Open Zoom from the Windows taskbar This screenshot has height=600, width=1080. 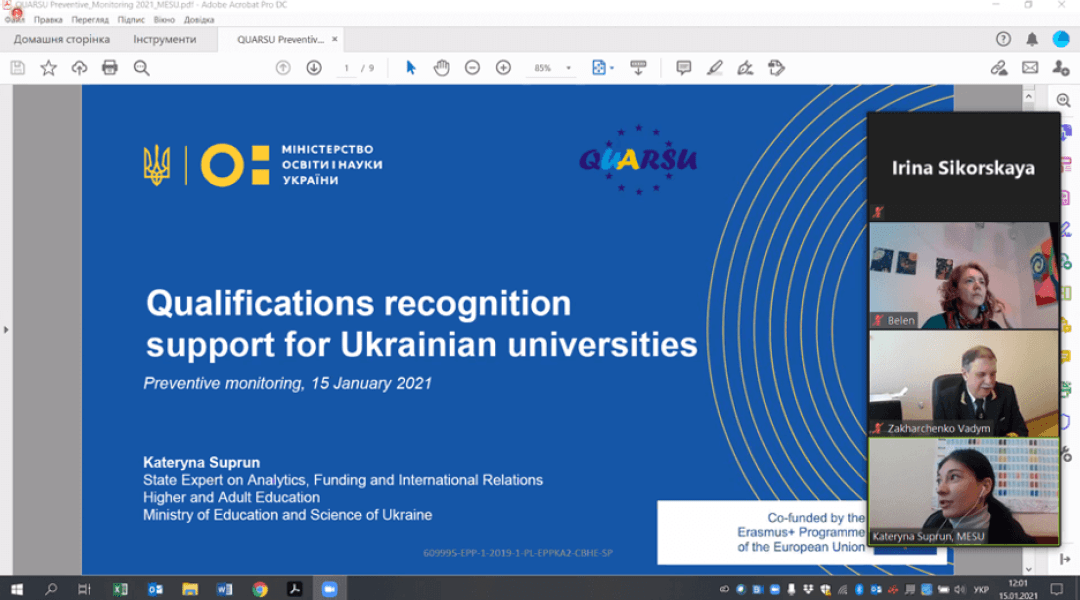328,589
